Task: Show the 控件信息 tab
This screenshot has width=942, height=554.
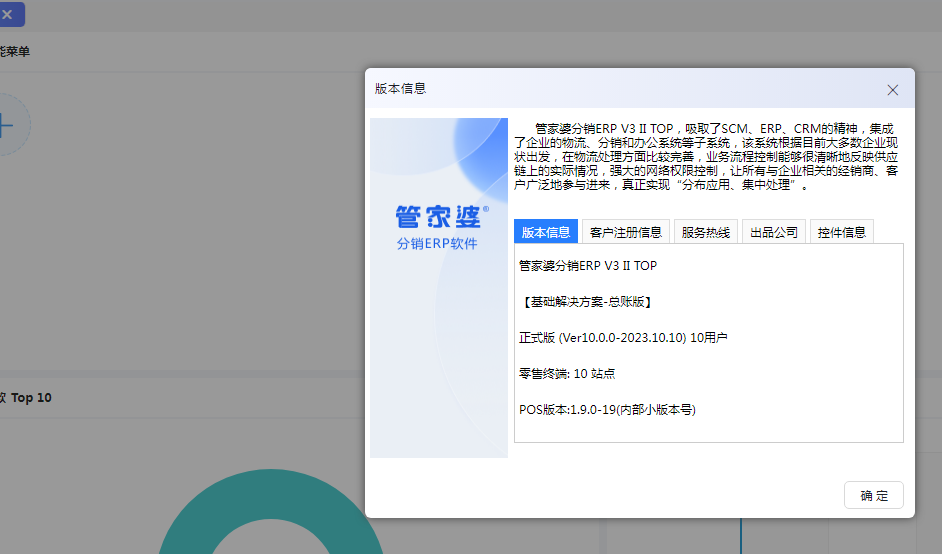Action: tap(841, 232)
